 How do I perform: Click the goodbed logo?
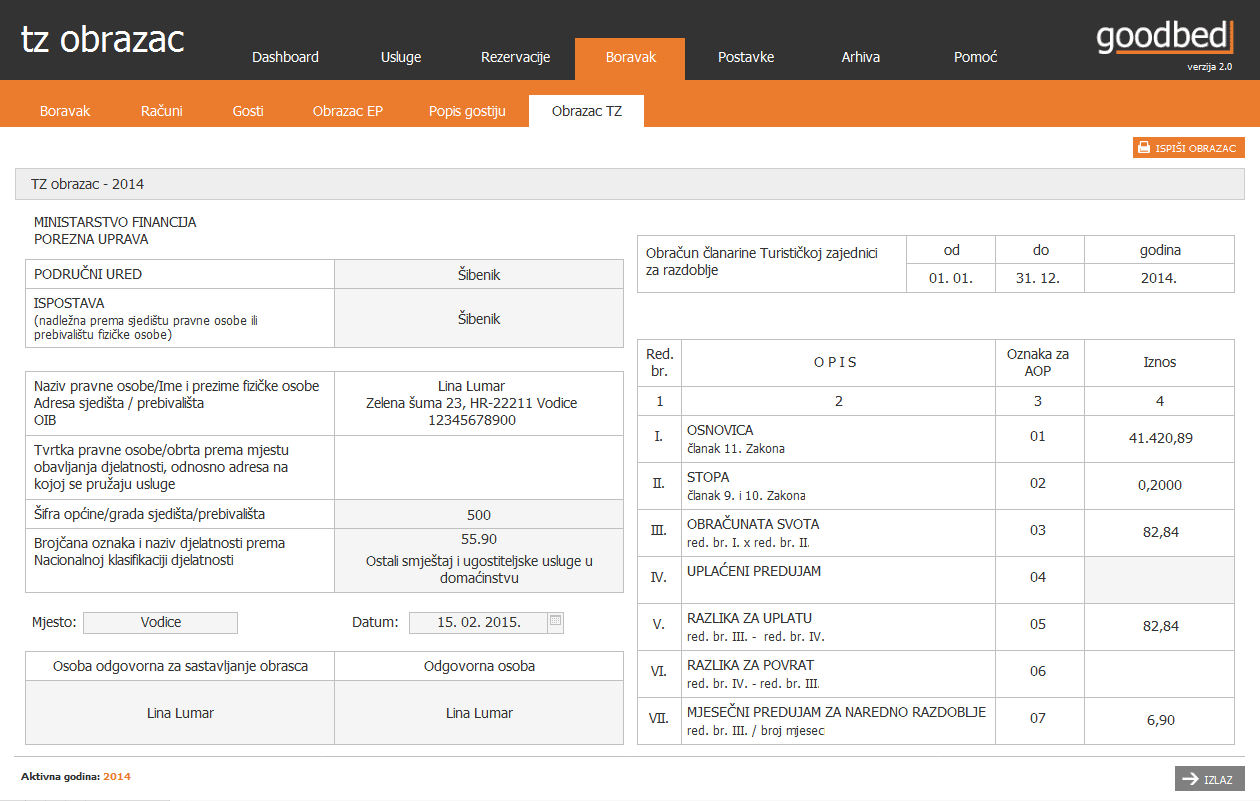click(1165, 38)
